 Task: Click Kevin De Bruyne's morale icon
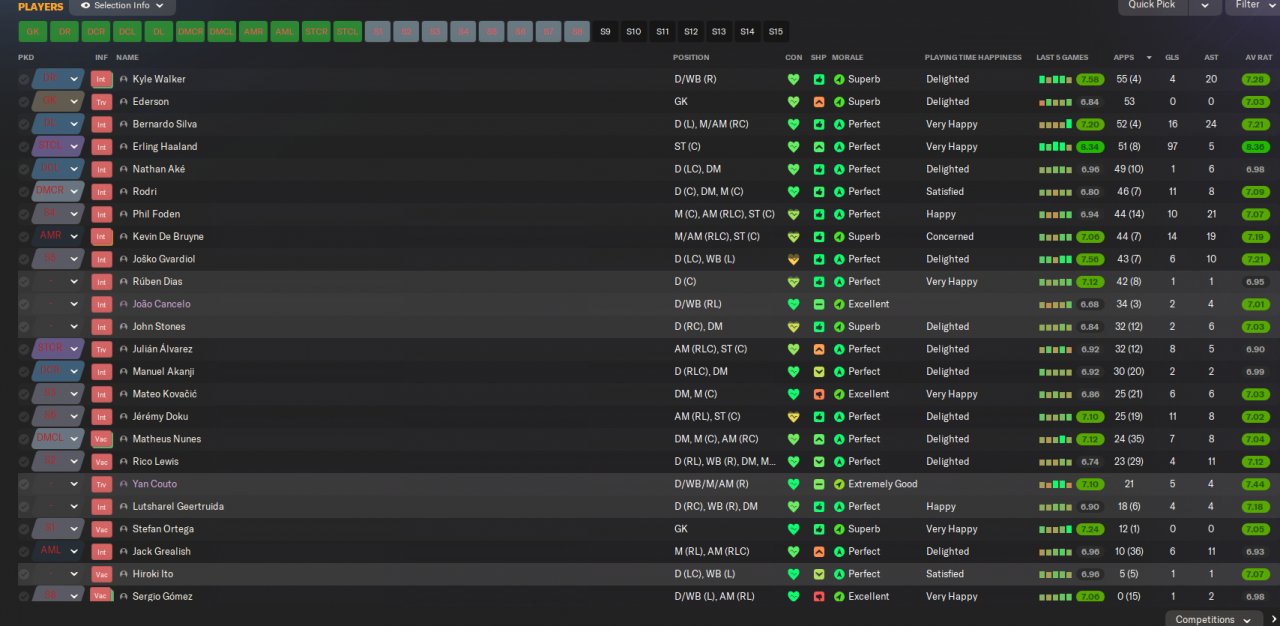coord(838,237)
